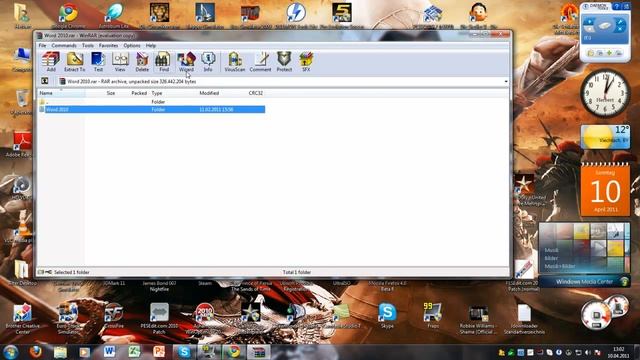The height and width of the screenshot is (360, 640).
Task: Click the Windows Start button
Action: (x=11, y=351)
